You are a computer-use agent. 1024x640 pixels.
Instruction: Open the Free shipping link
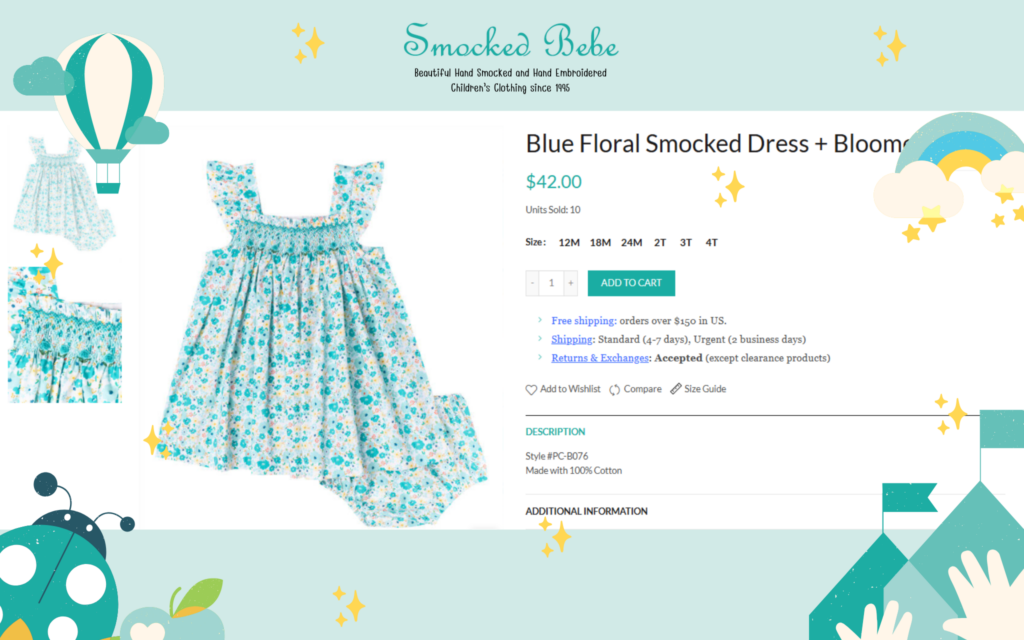pos(584,321)
